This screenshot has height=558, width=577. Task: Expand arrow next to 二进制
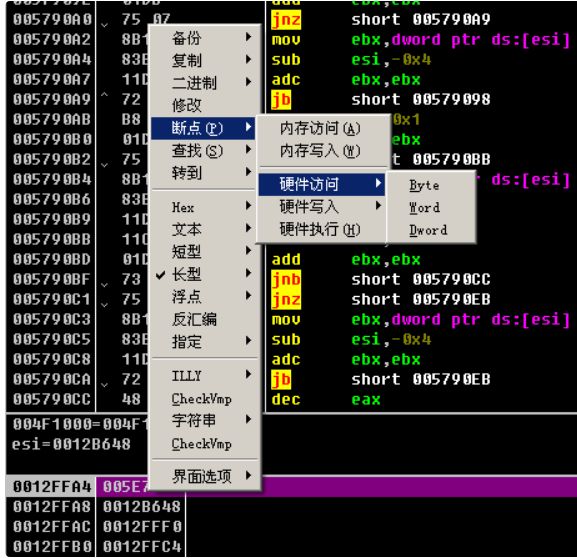[x=249, y=82]
